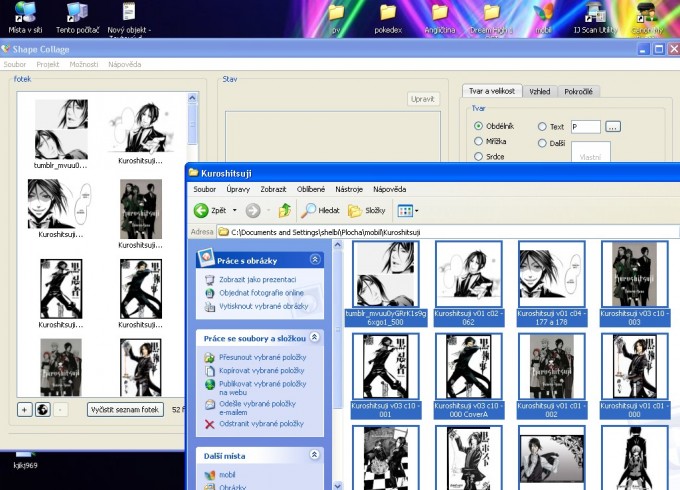Click Vyčistit seznam fotek button

[125, 409]
